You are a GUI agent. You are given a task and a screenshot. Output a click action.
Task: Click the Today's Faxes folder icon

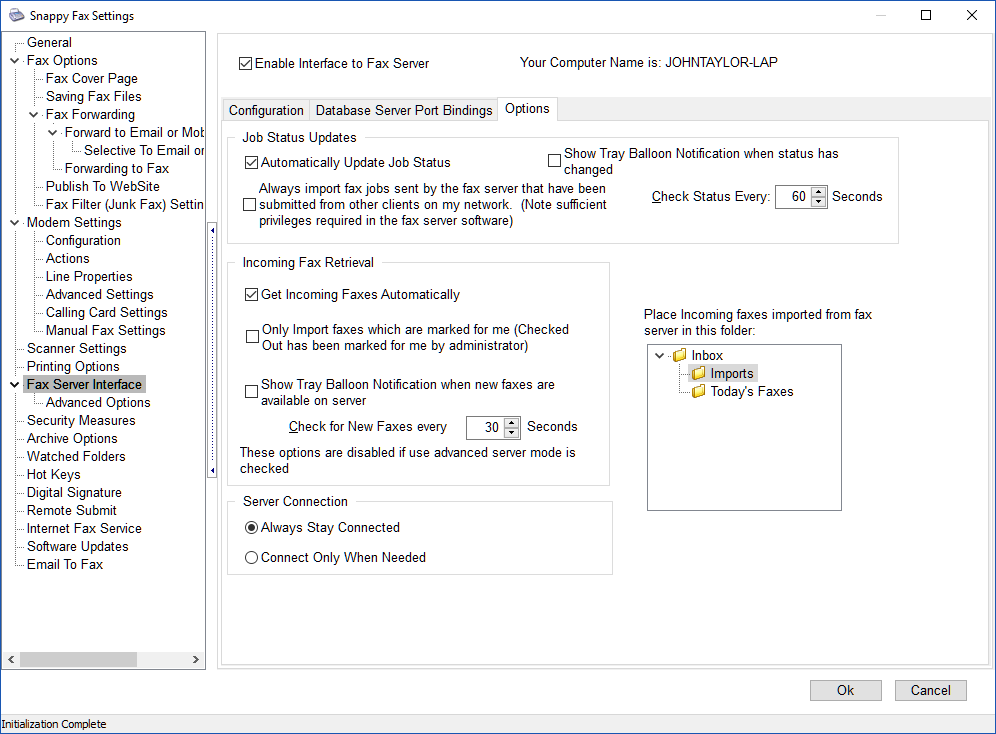[x=699, y=392]
